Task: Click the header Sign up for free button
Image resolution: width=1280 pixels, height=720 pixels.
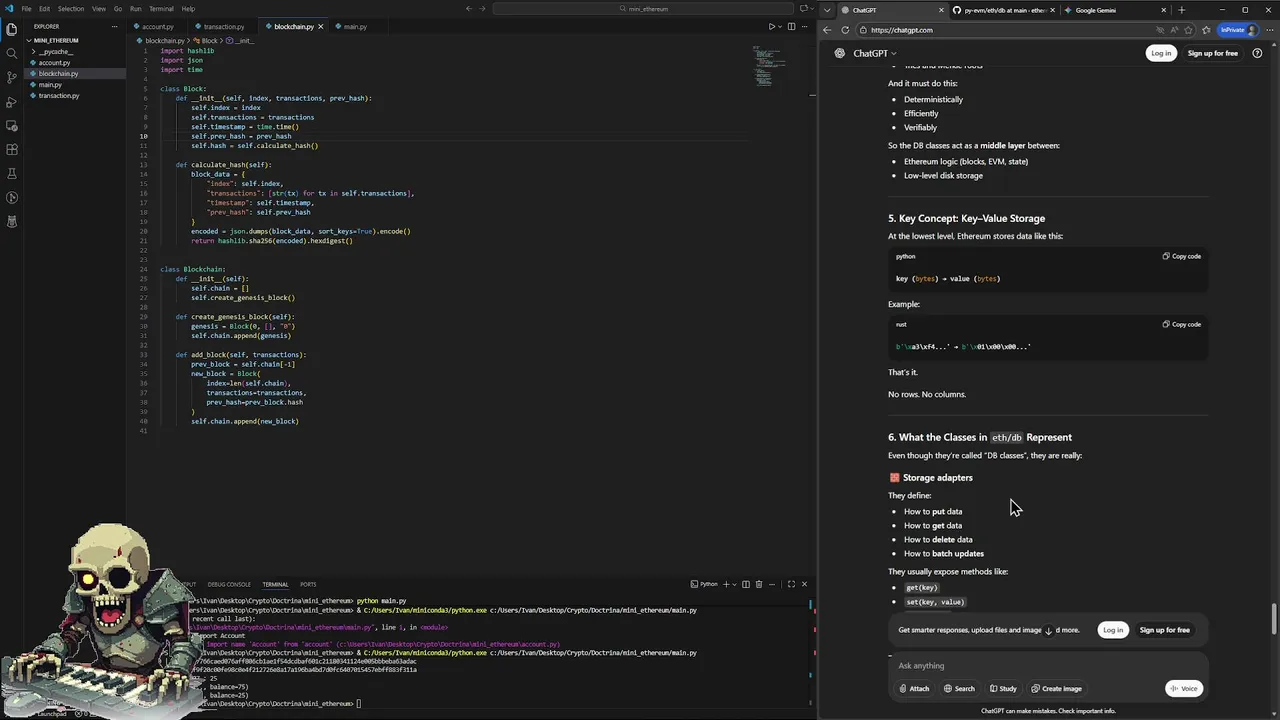Action: pos(1212,53)
